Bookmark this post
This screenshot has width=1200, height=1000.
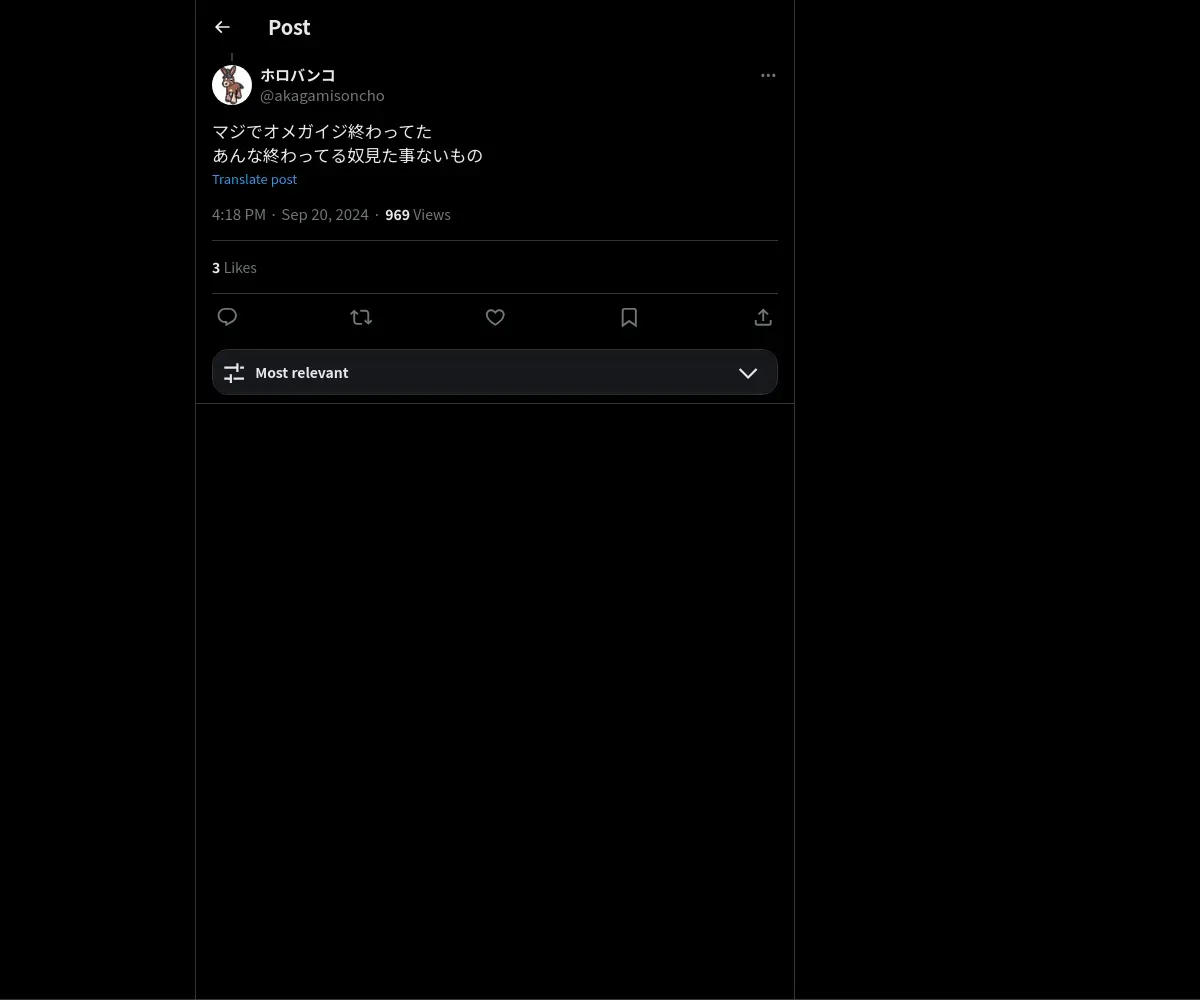[629, 317]
